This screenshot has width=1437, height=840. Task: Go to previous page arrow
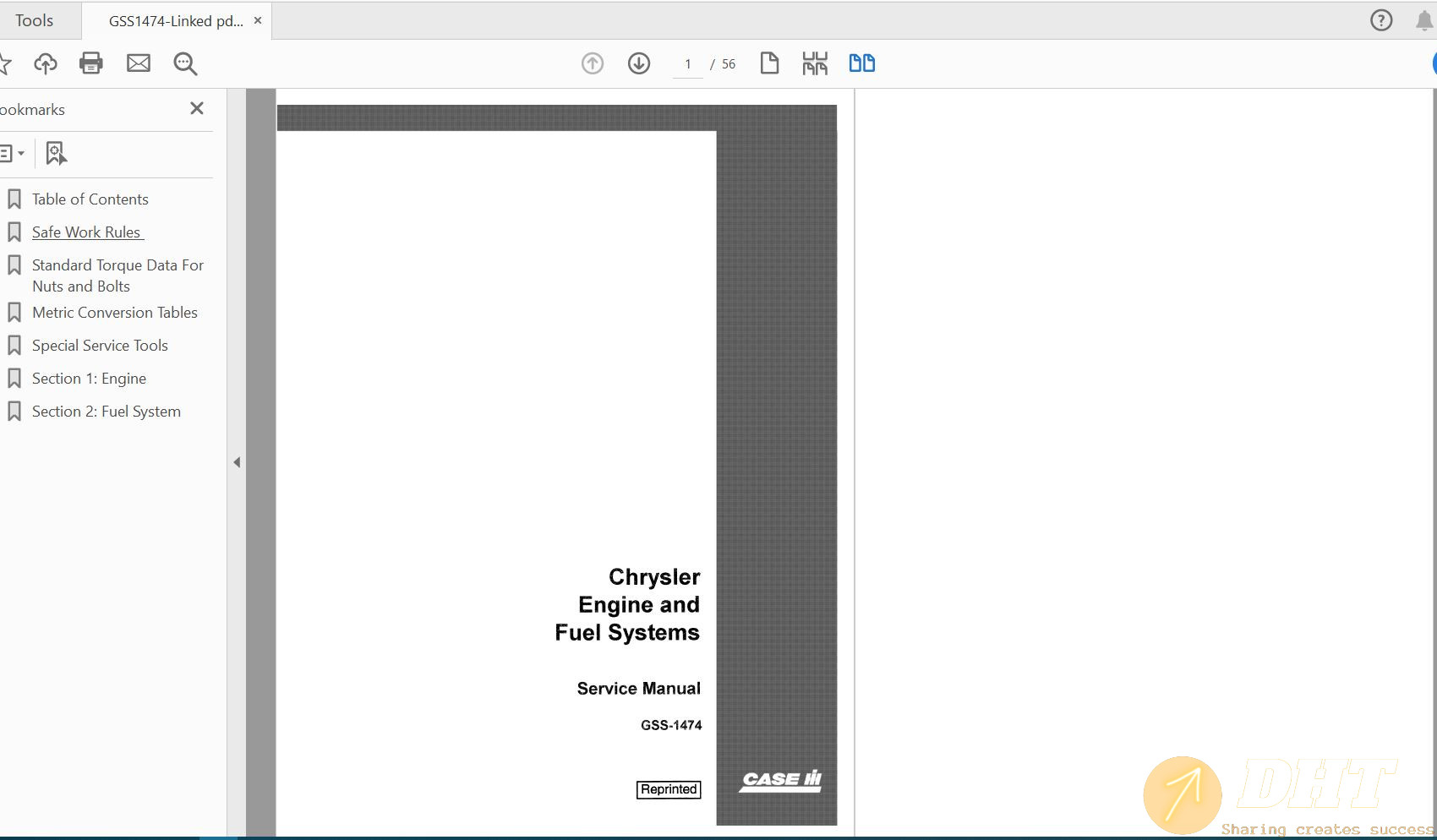[593, 63]
